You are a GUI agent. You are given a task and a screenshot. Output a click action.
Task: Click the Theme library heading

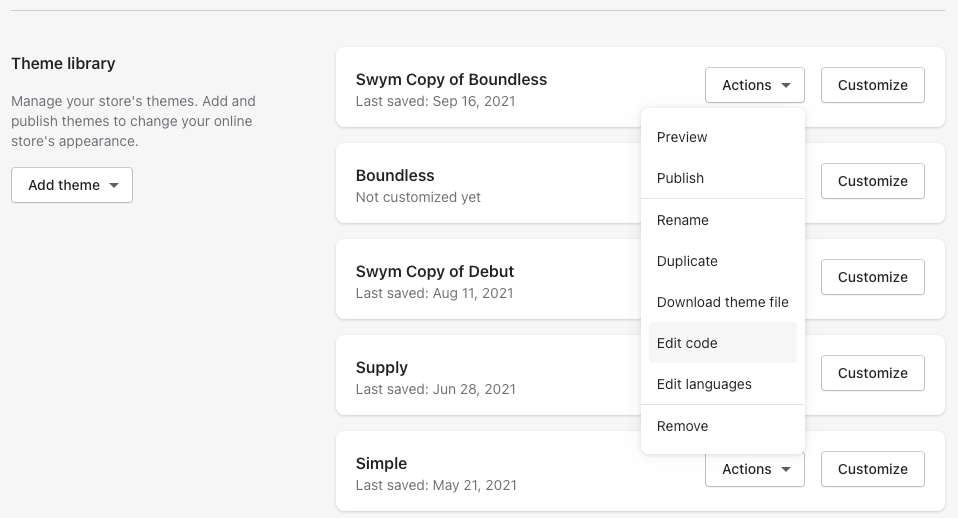(63, 63)
